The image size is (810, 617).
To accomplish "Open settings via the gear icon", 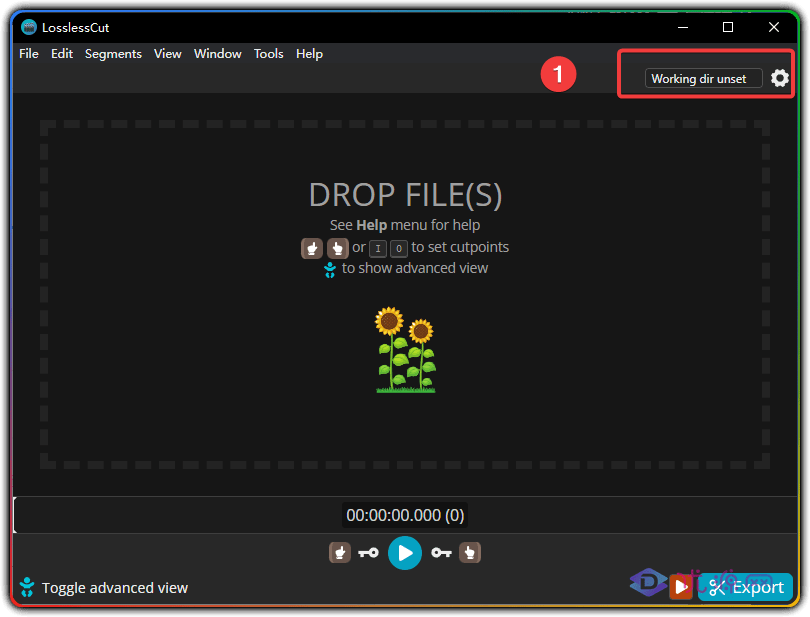I will point(780,78).
